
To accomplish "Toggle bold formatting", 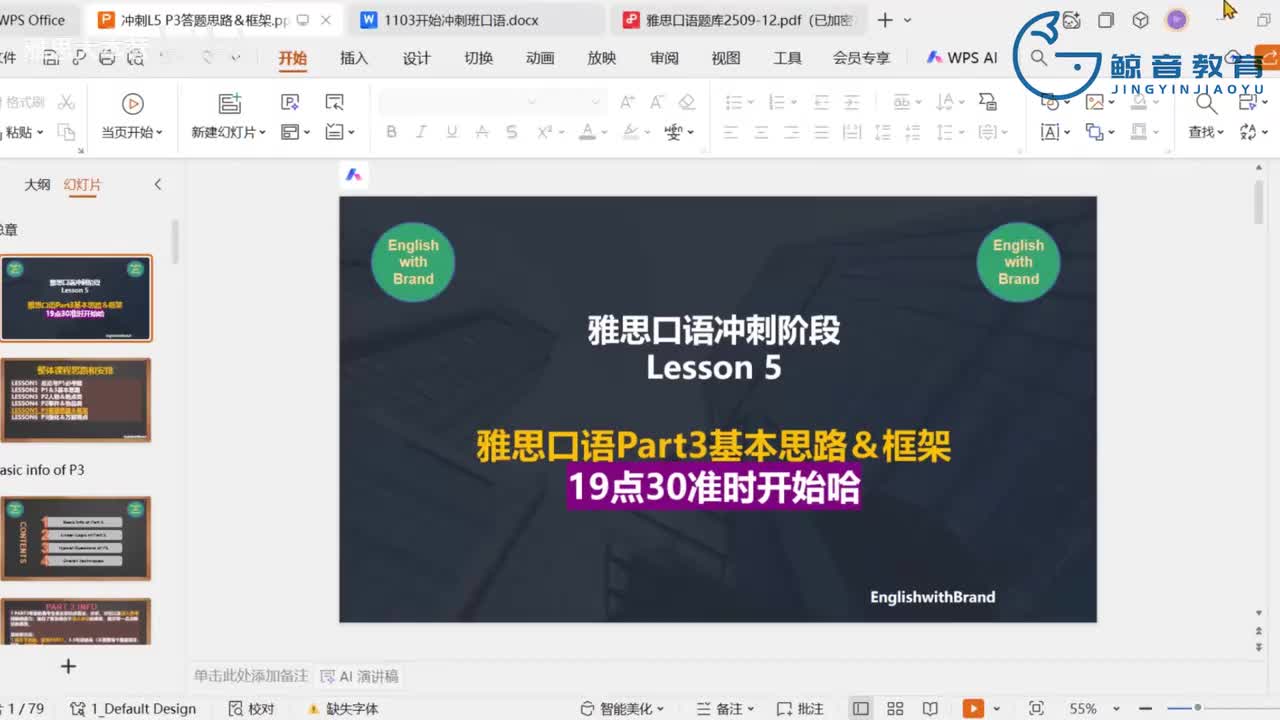I will [x=391, y=132].
